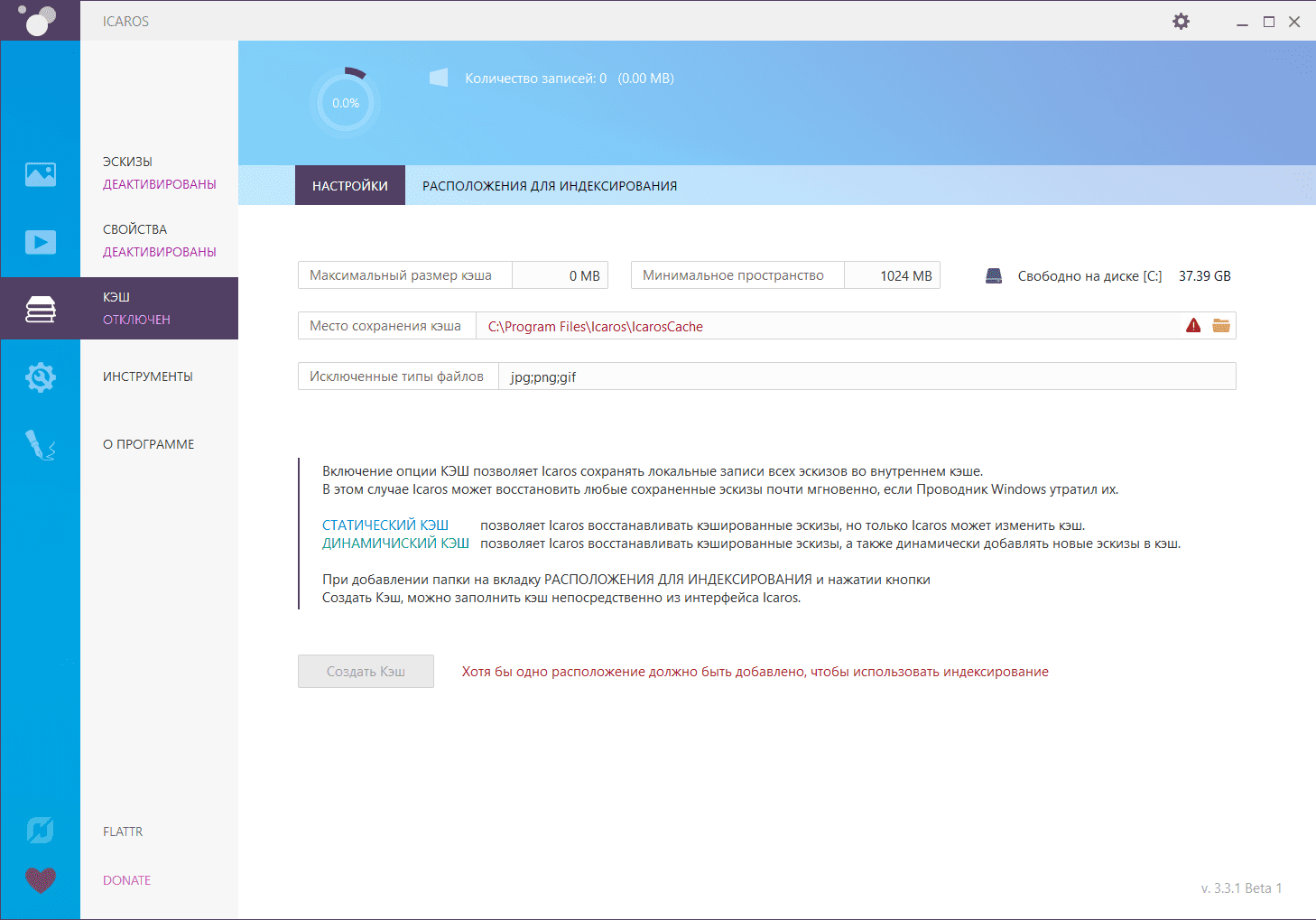Select the КЭШ section
This screenshot has width=1316, height=920.
coord(116,297)
